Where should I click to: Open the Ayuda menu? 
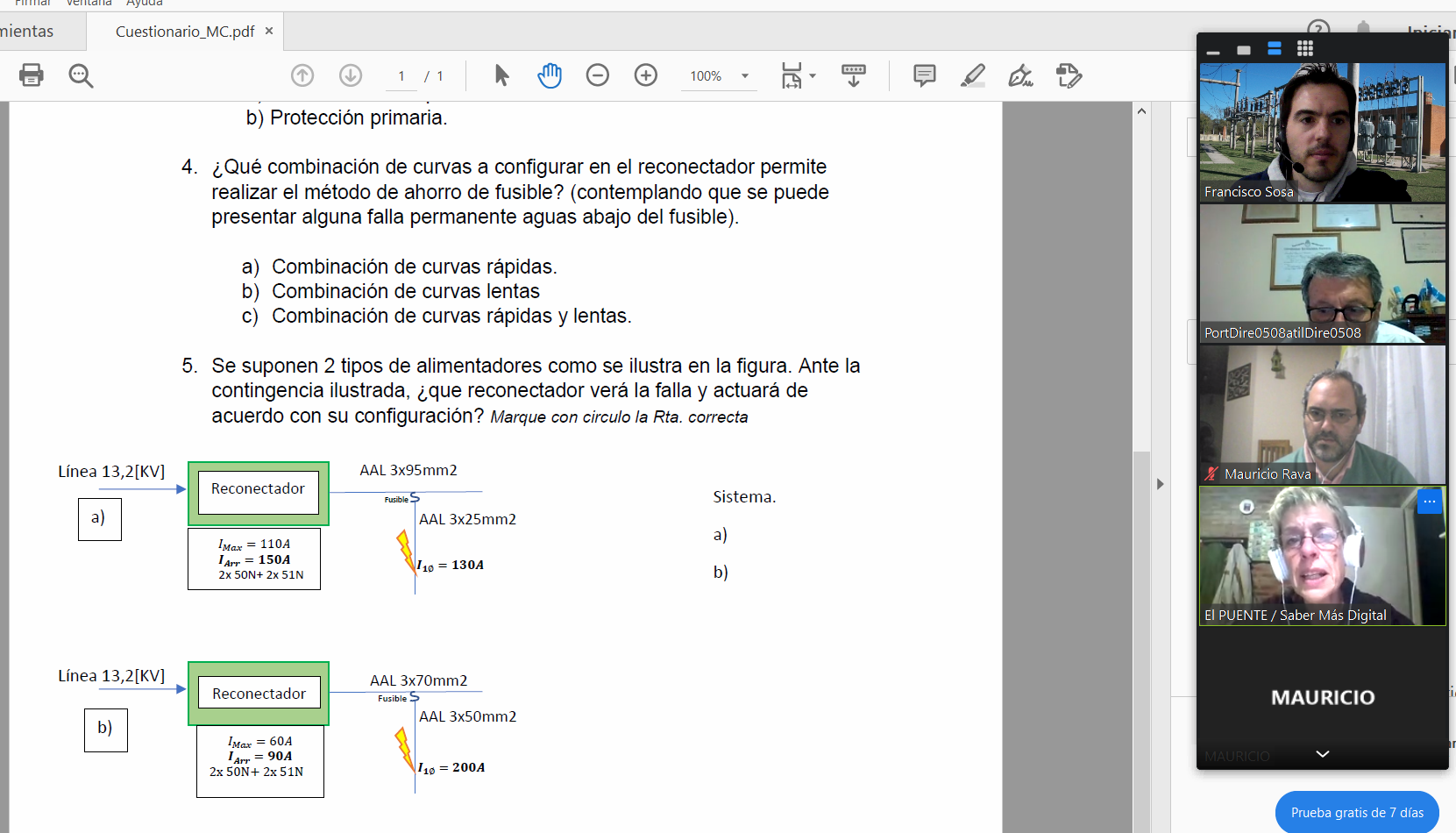[x=145, y=4]
